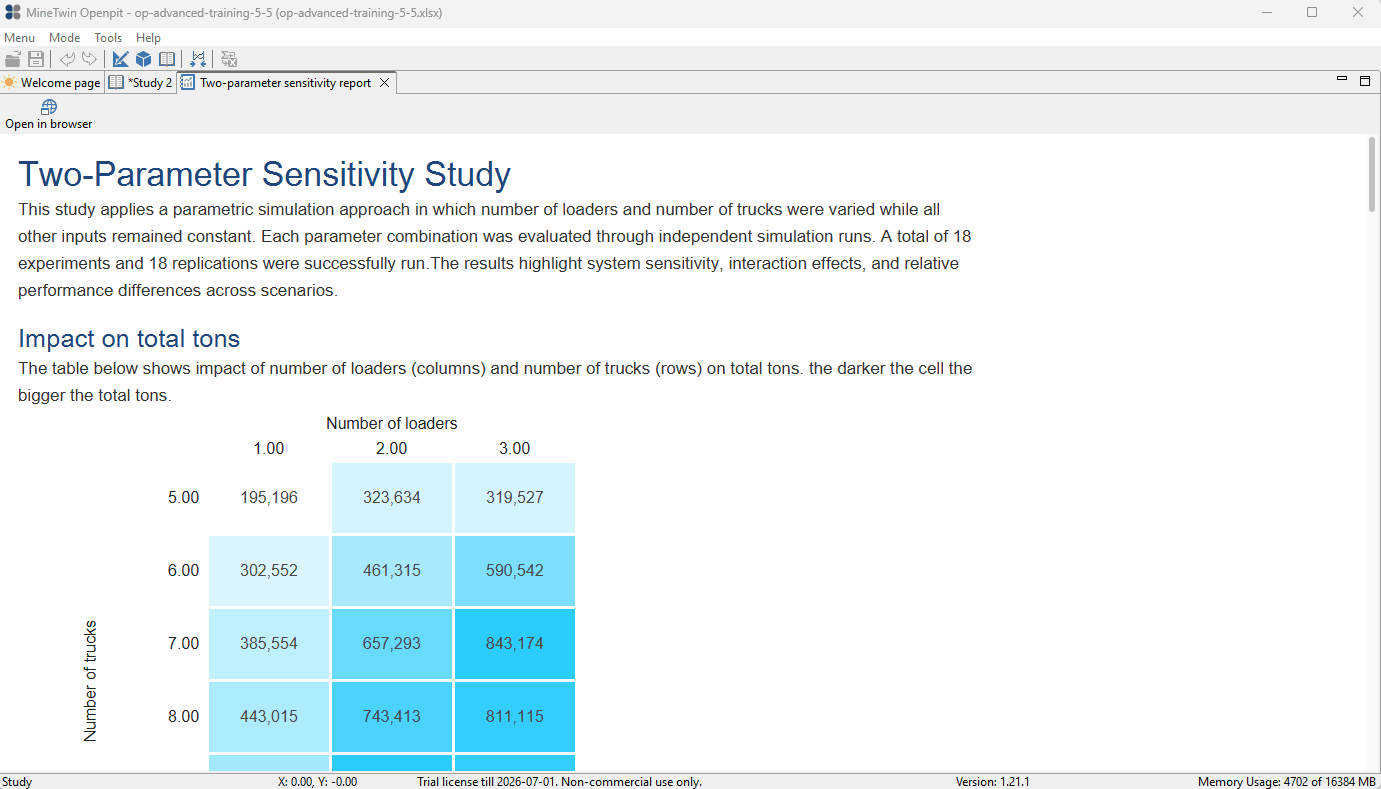Maximize the editor panel
This screenshot has width=1381, height=789.
coord(1365,81)
